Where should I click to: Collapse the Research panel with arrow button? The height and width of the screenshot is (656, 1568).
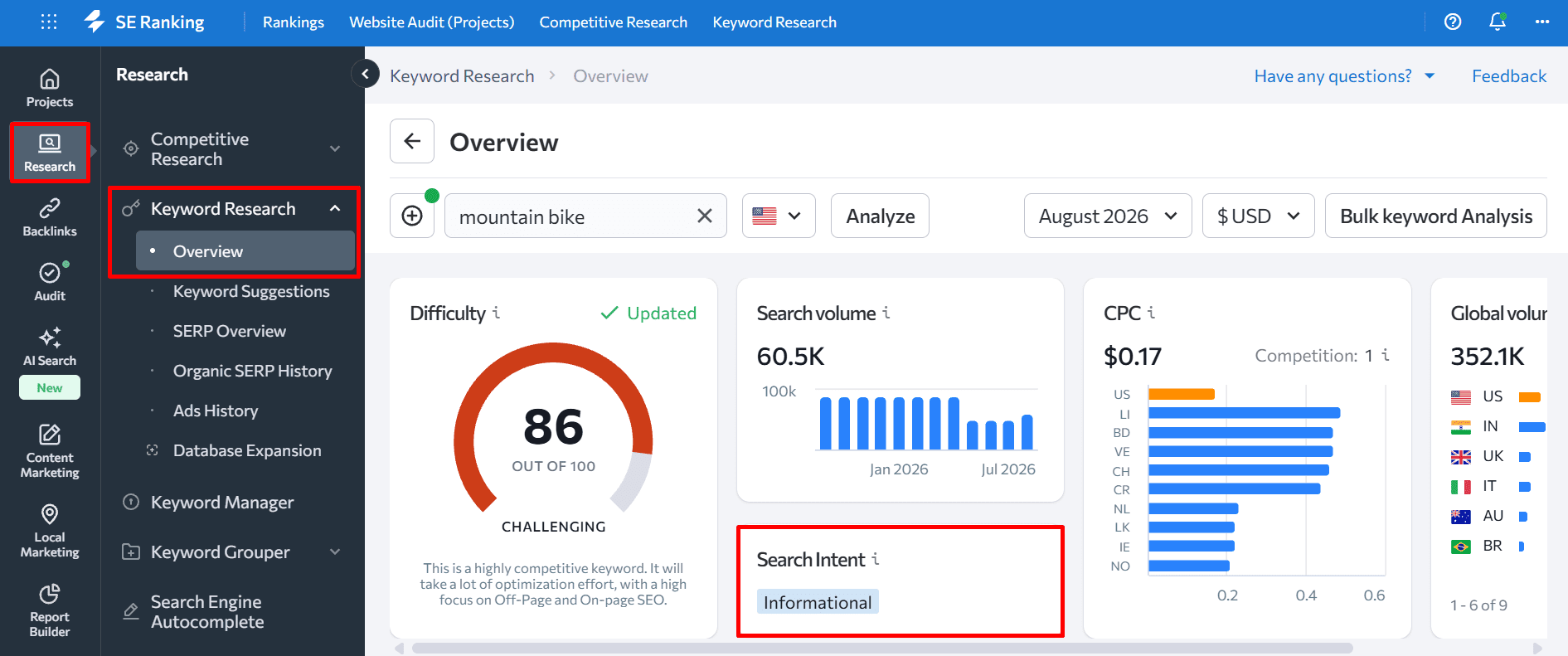pos(365,74)
